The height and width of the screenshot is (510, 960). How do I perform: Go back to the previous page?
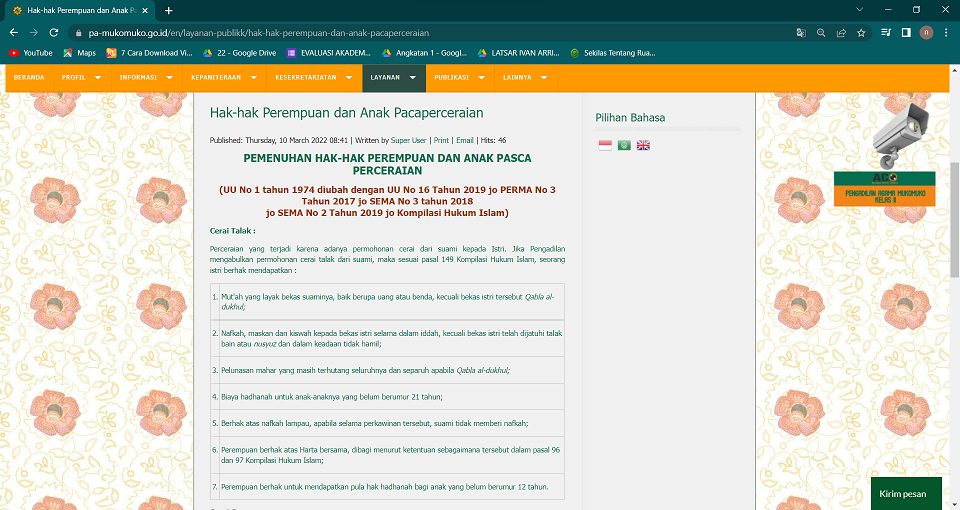(13, 32)
